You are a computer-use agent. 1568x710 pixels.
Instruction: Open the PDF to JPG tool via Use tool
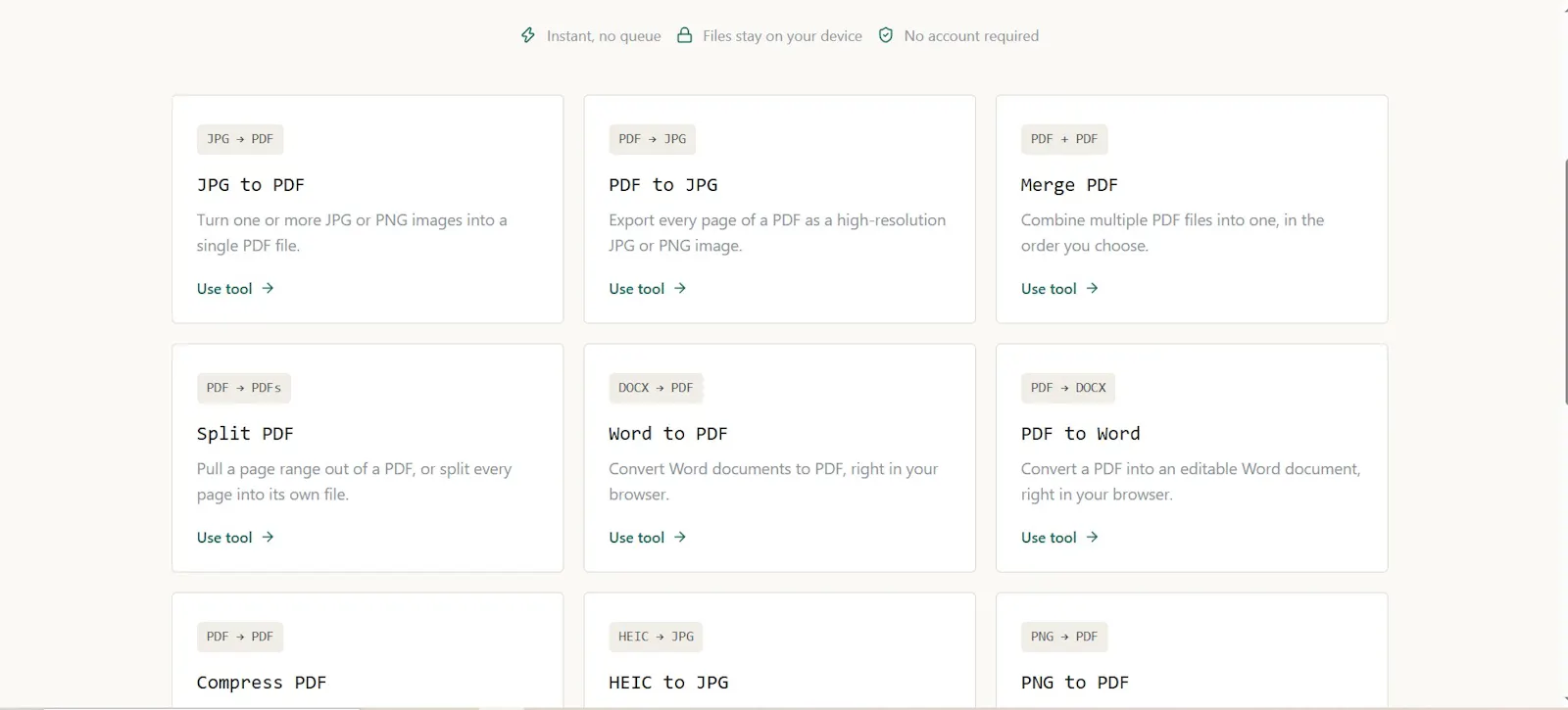coord(648,289)
